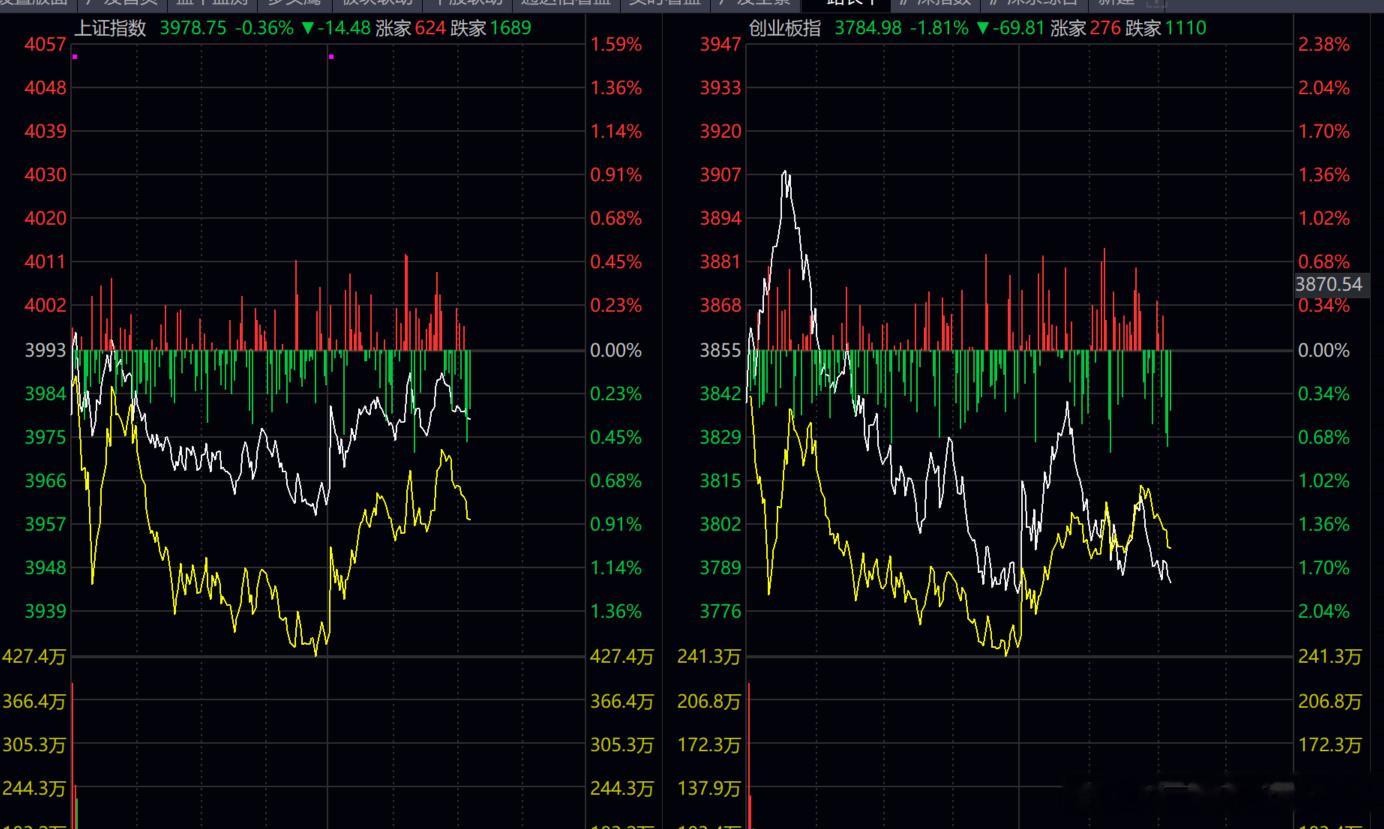1384x829 pixels.
Task: Click the 3939 lowest price label
Action: tap(45, 611)
